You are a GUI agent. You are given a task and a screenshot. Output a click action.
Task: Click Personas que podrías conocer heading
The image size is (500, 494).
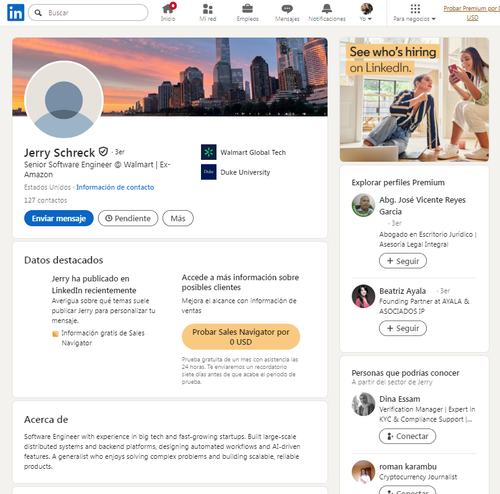coord(405,373)
